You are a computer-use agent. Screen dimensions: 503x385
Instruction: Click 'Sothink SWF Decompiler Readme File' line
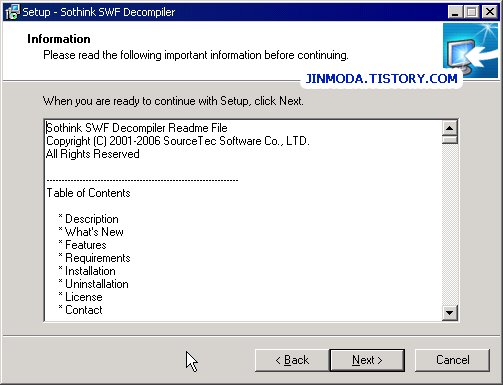click(137, 128)
